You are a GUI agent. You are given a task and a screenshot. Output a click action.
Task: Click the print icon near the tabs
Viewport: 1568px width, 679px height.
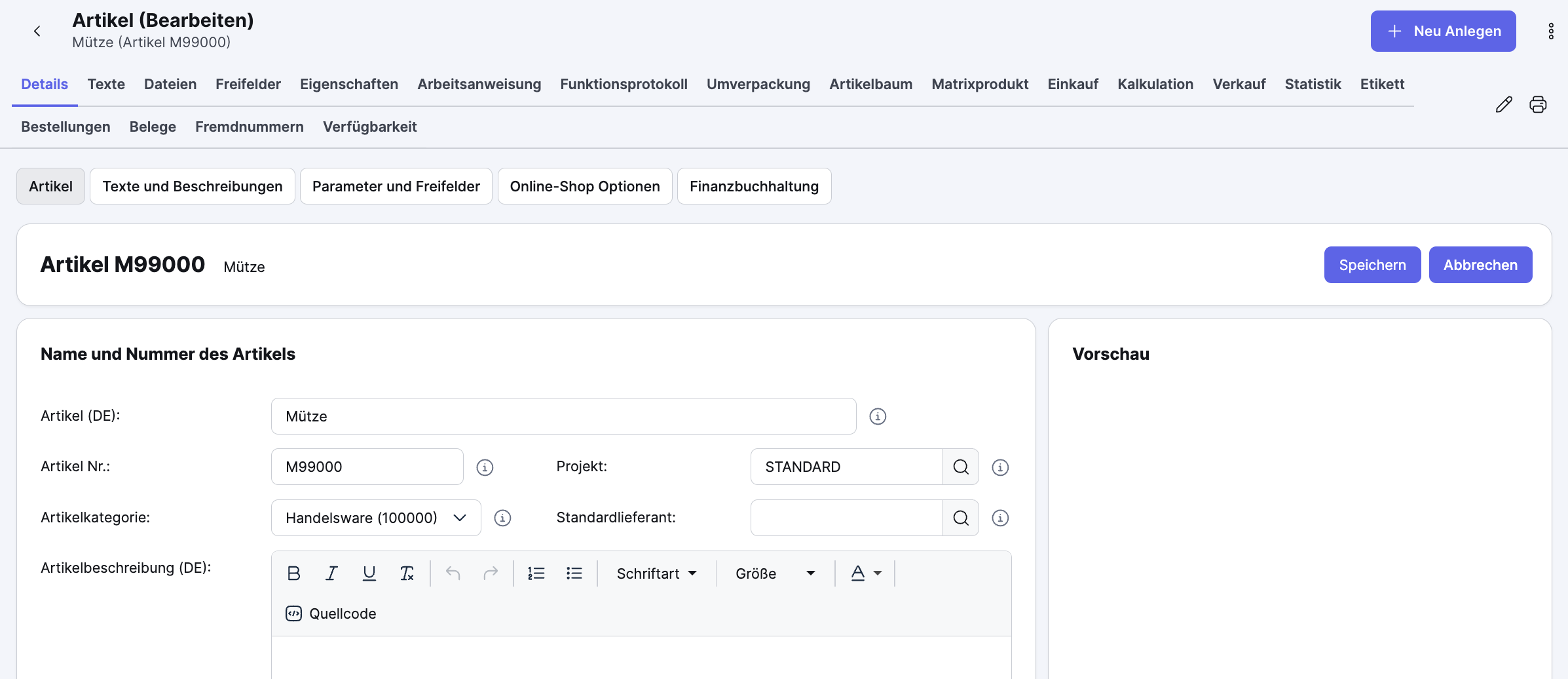[x=1538, y=104]
